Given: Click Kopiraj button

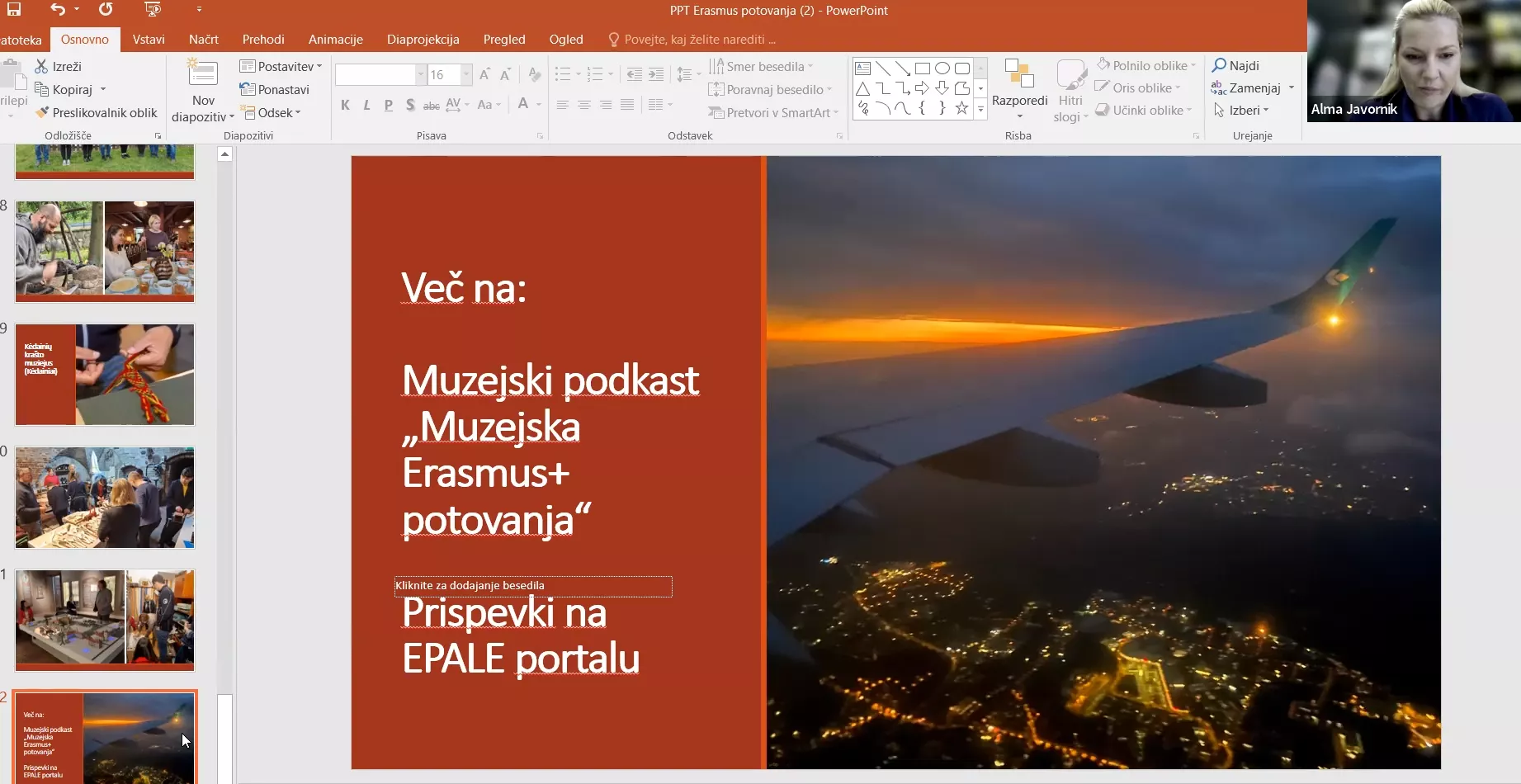Looking at the screenshot, I should pyautogui.click(x=64, y=89).
